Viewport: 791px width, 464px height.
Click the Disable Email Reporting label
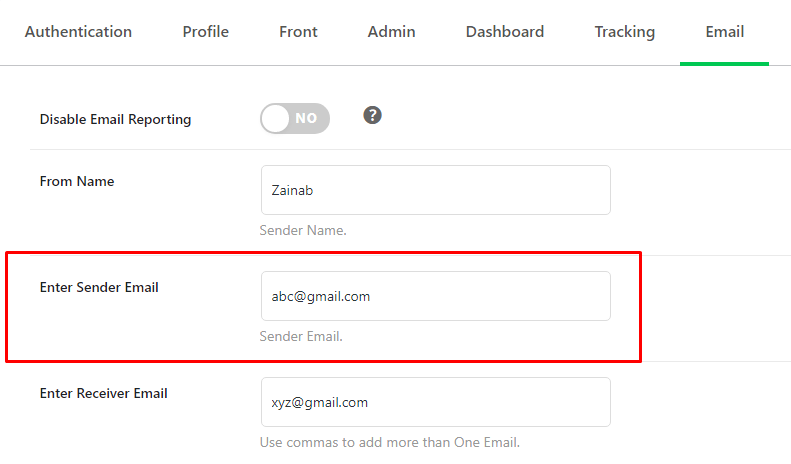[x=116, y=120]
